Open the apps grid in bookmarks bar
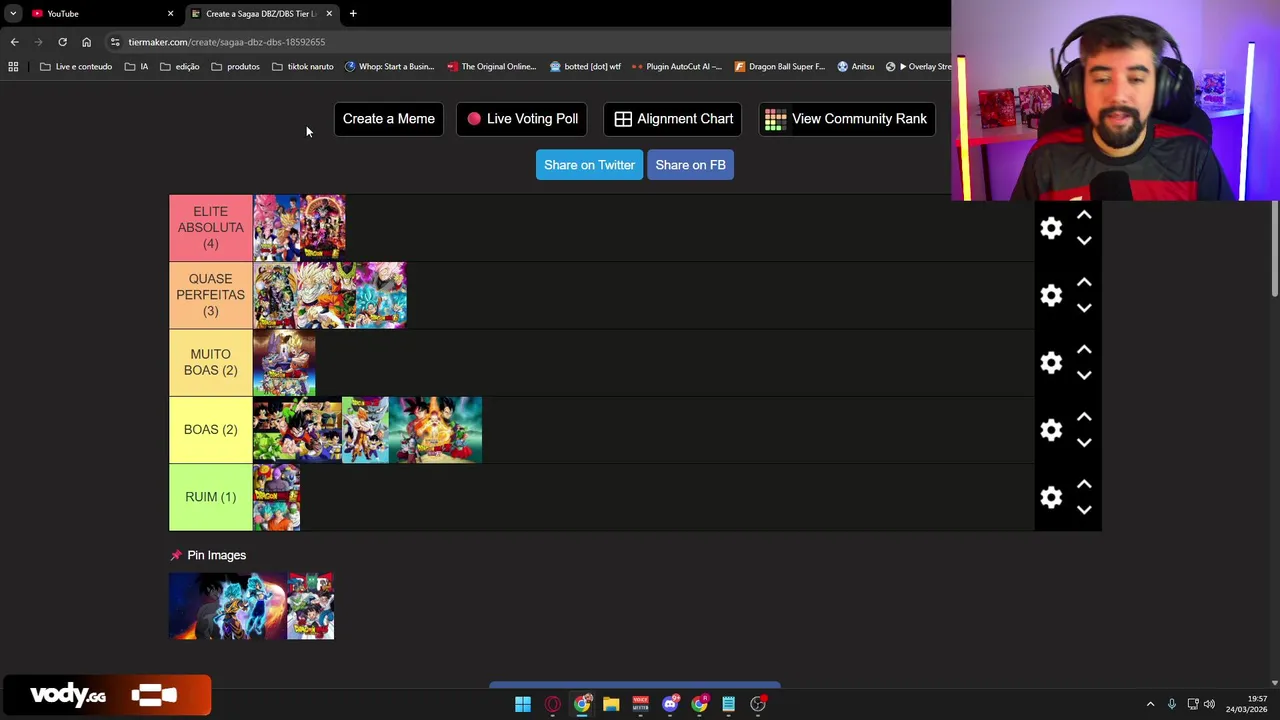 [x=13, y=67]
